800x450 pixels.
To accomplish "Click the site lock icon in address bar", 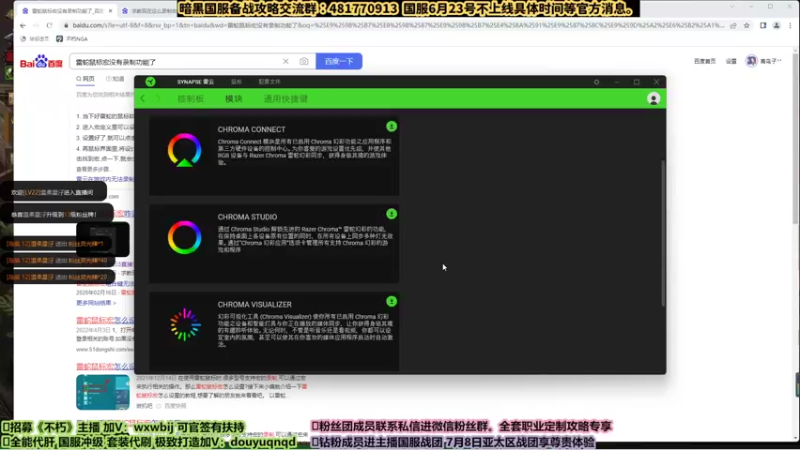I will (66, 26).
